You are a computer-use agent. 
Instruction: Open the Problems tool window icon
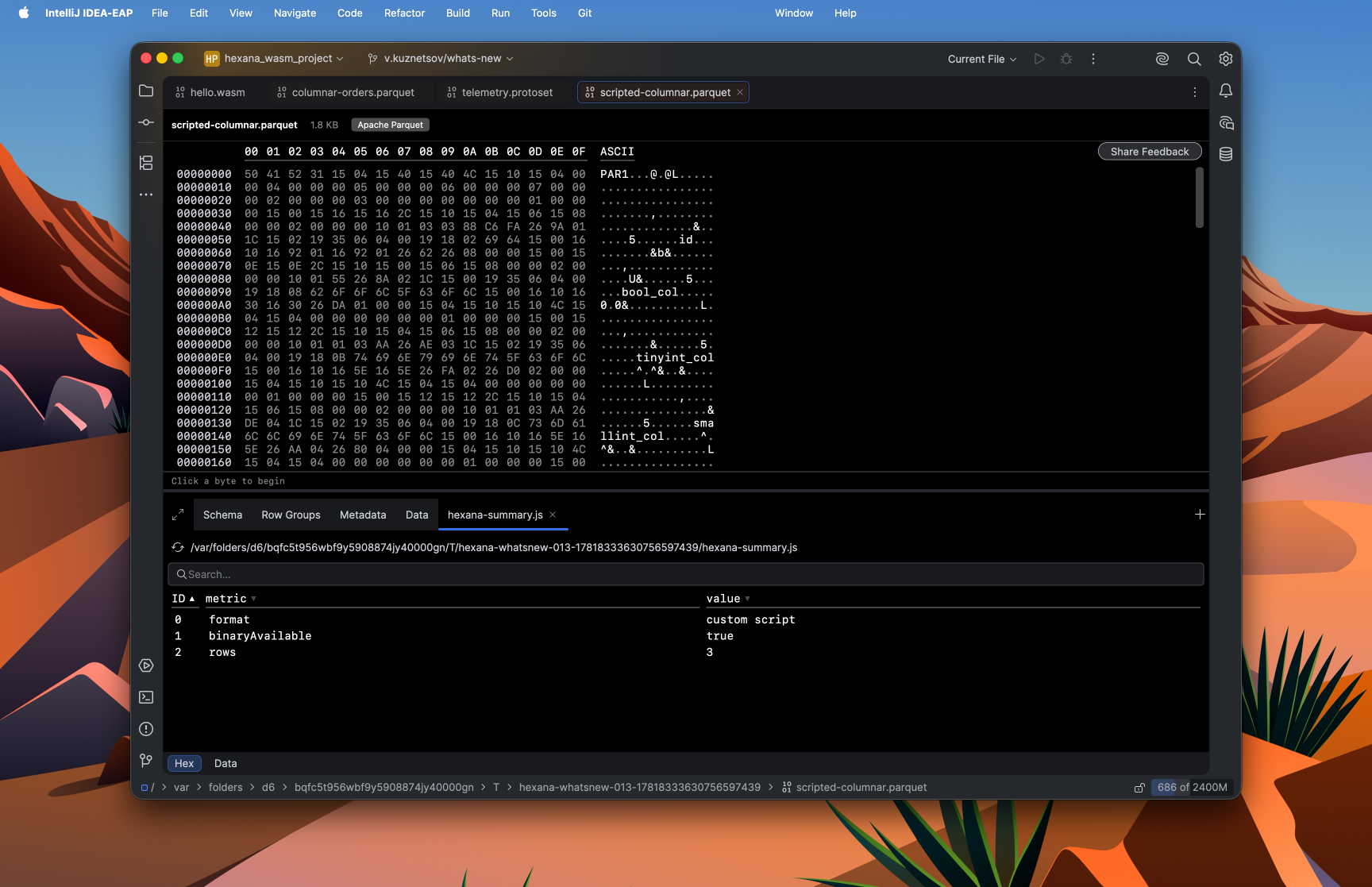pos(146,729)
